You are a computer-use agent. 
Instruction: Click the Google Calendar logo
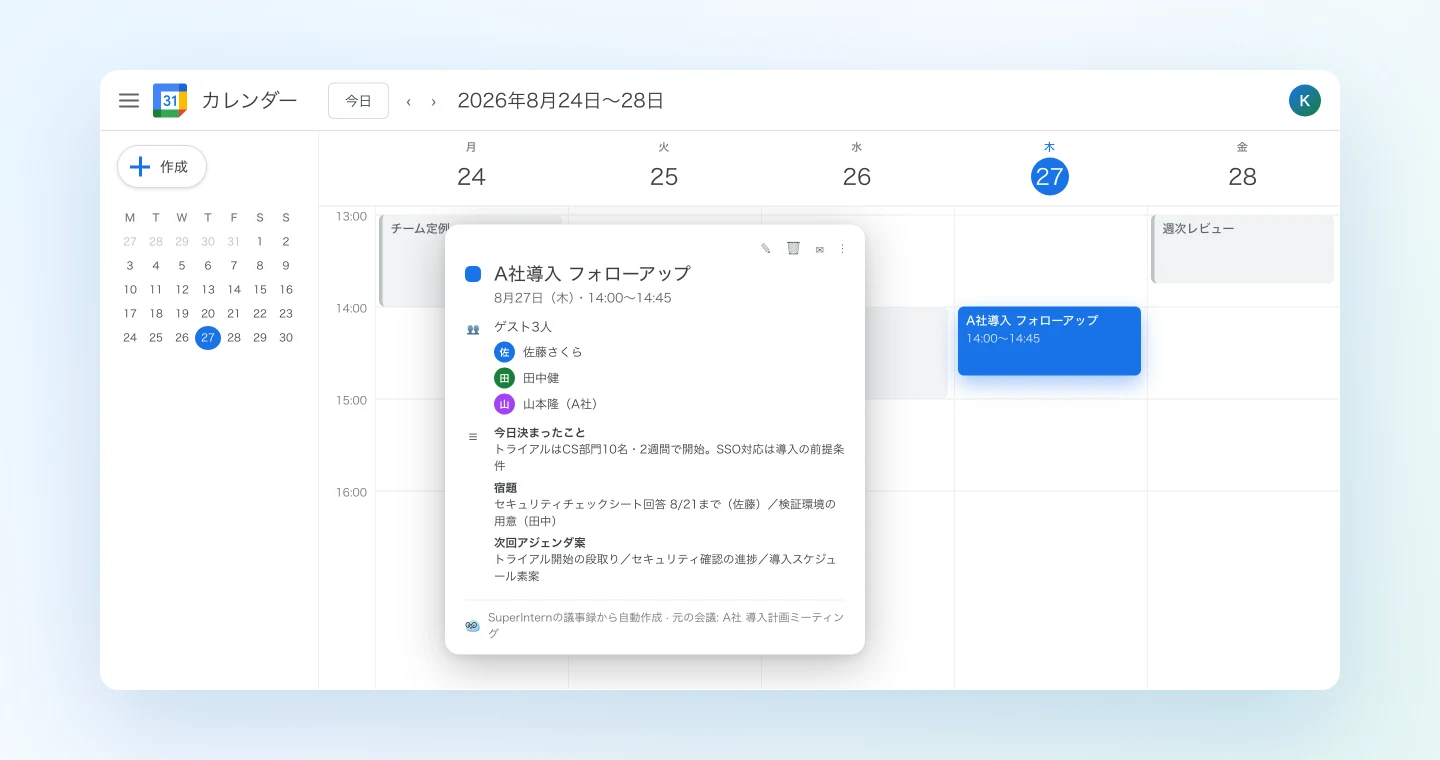(x=170, y=100)
